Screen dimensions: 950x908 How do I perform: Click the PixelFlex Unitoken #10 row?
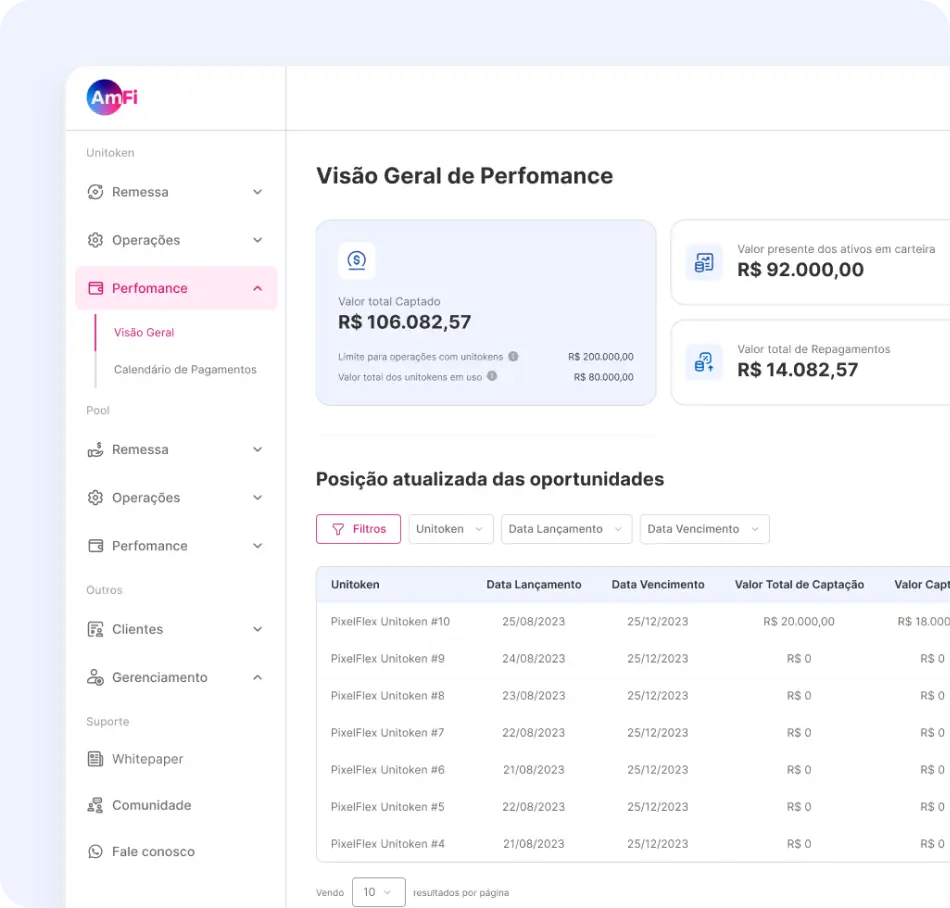[x=390, y=621]
